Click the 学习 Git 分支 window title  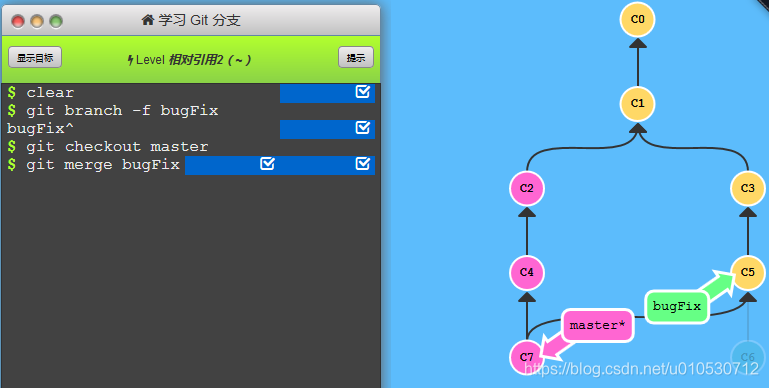199,20
